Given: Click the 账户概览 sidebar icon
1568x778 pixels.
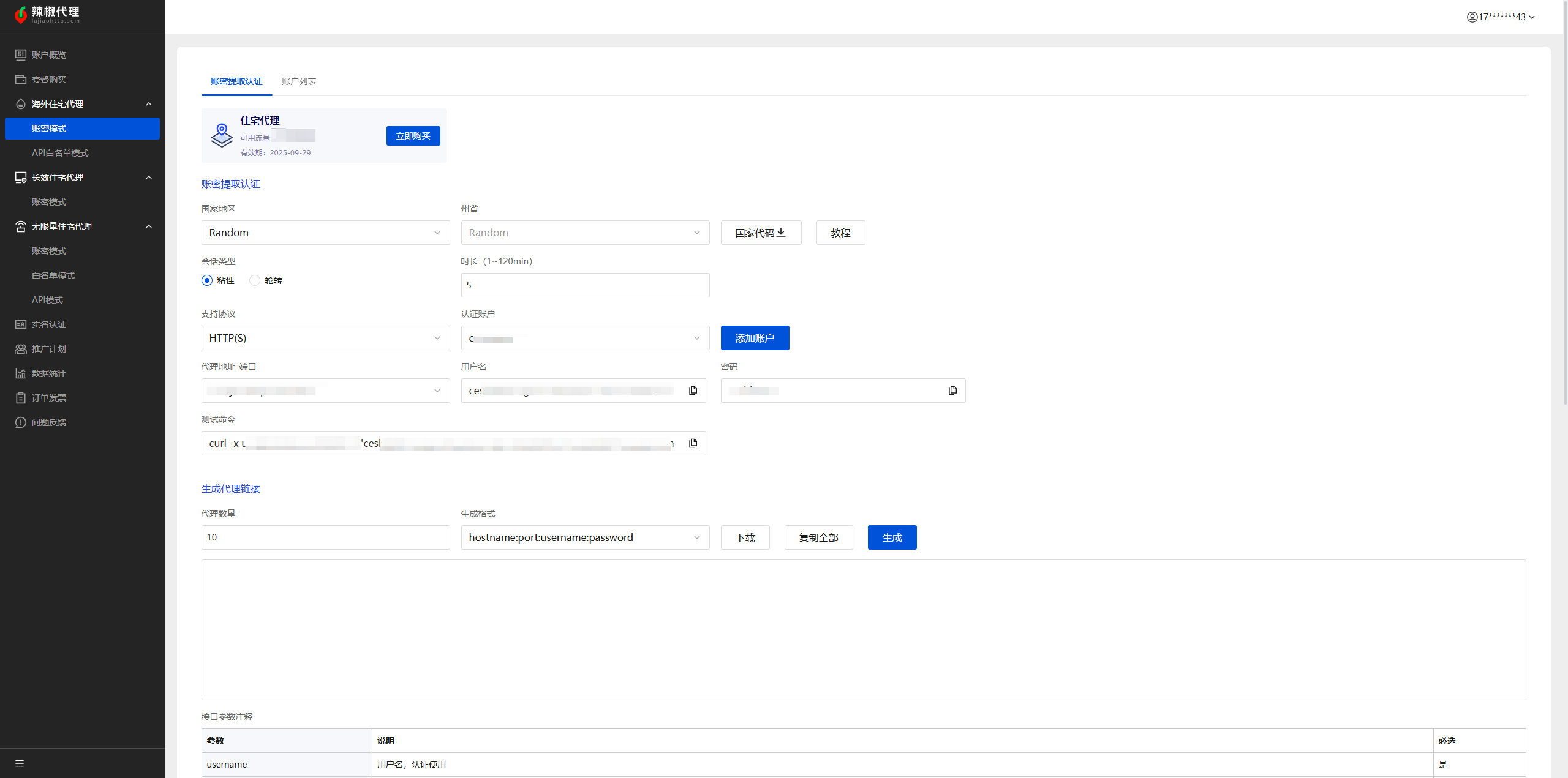Looking at the screenshot, I should 21,55.
